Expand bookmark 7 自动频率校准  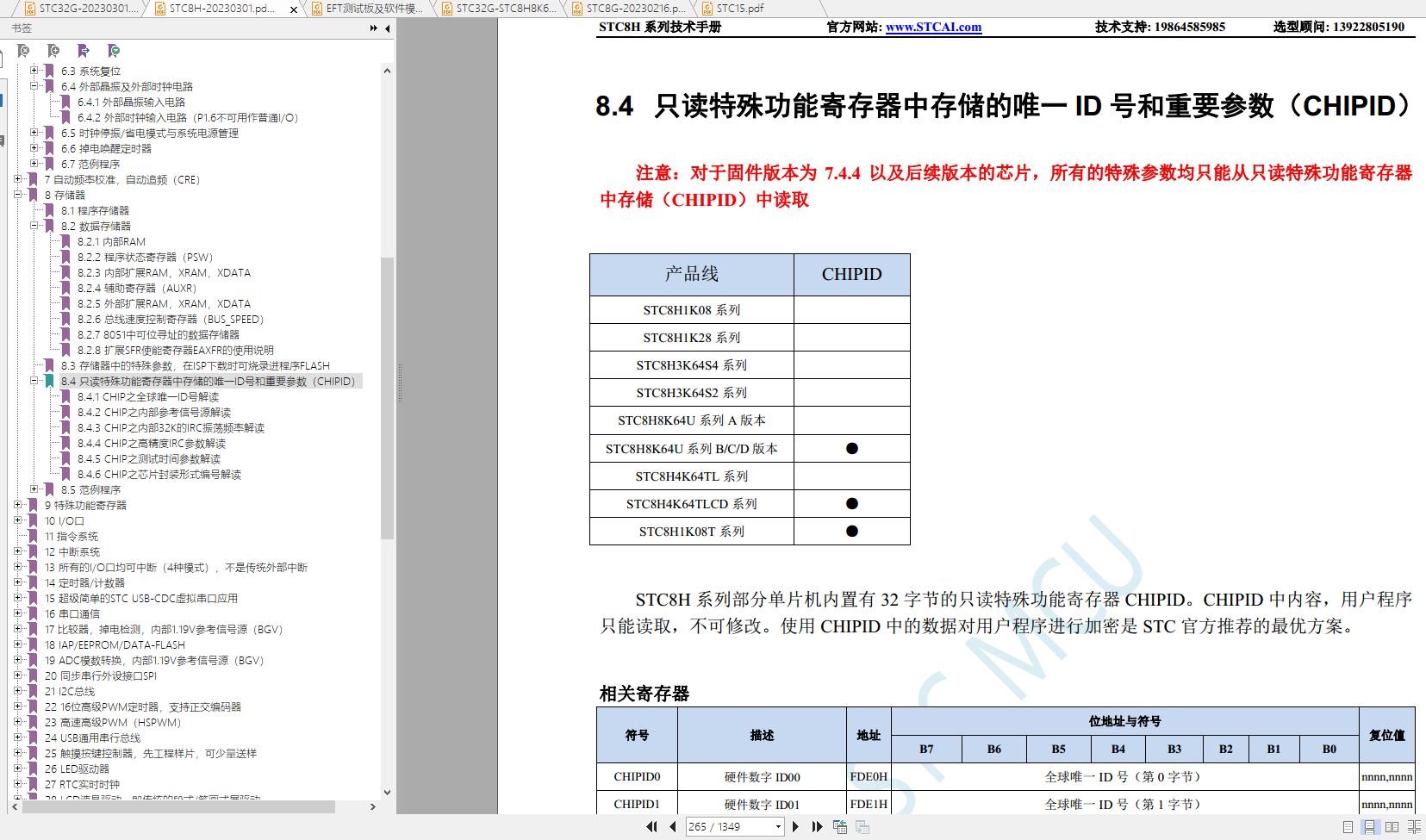[17, 179]
